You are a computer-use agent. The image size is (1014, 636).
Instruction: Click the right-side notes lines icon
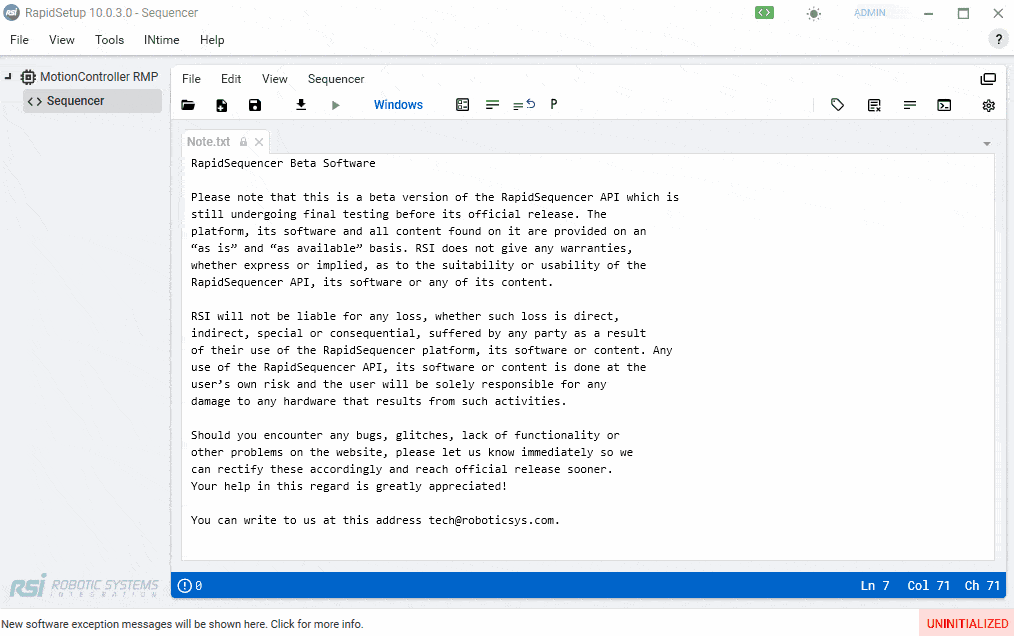point(910,105)
